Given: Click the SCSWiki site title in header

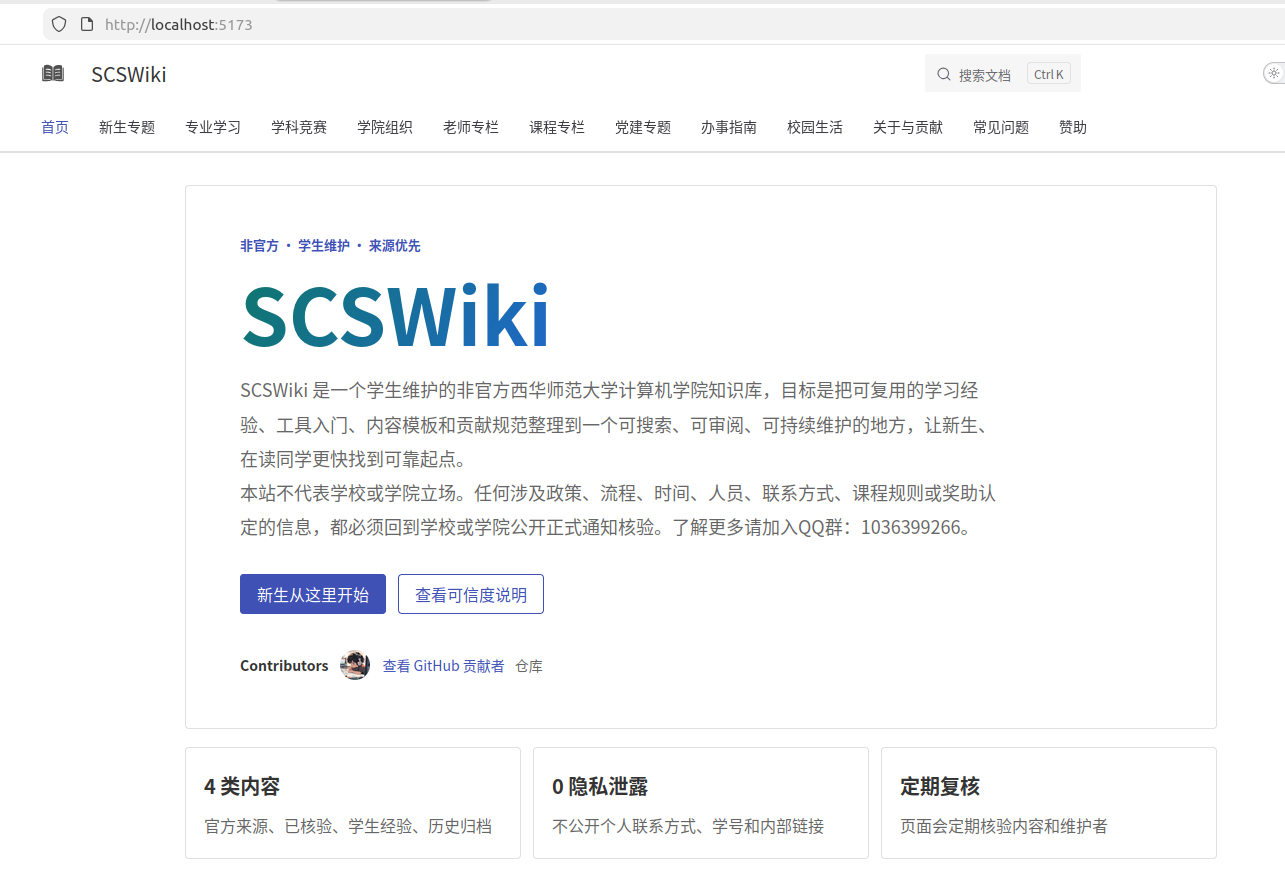Looking at the screenshot, I should click(129, 75).
